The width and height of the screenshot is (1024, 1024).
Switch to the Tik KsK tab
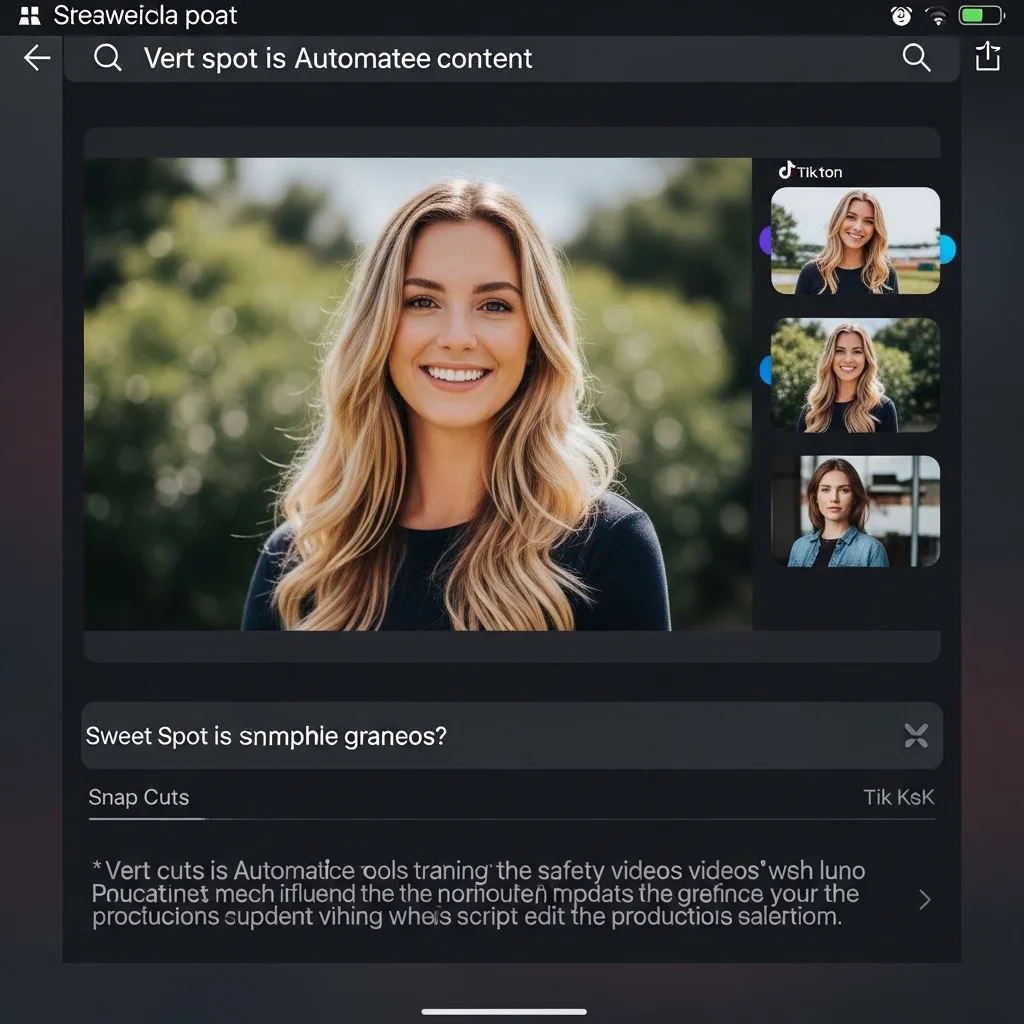pos(898,797)
